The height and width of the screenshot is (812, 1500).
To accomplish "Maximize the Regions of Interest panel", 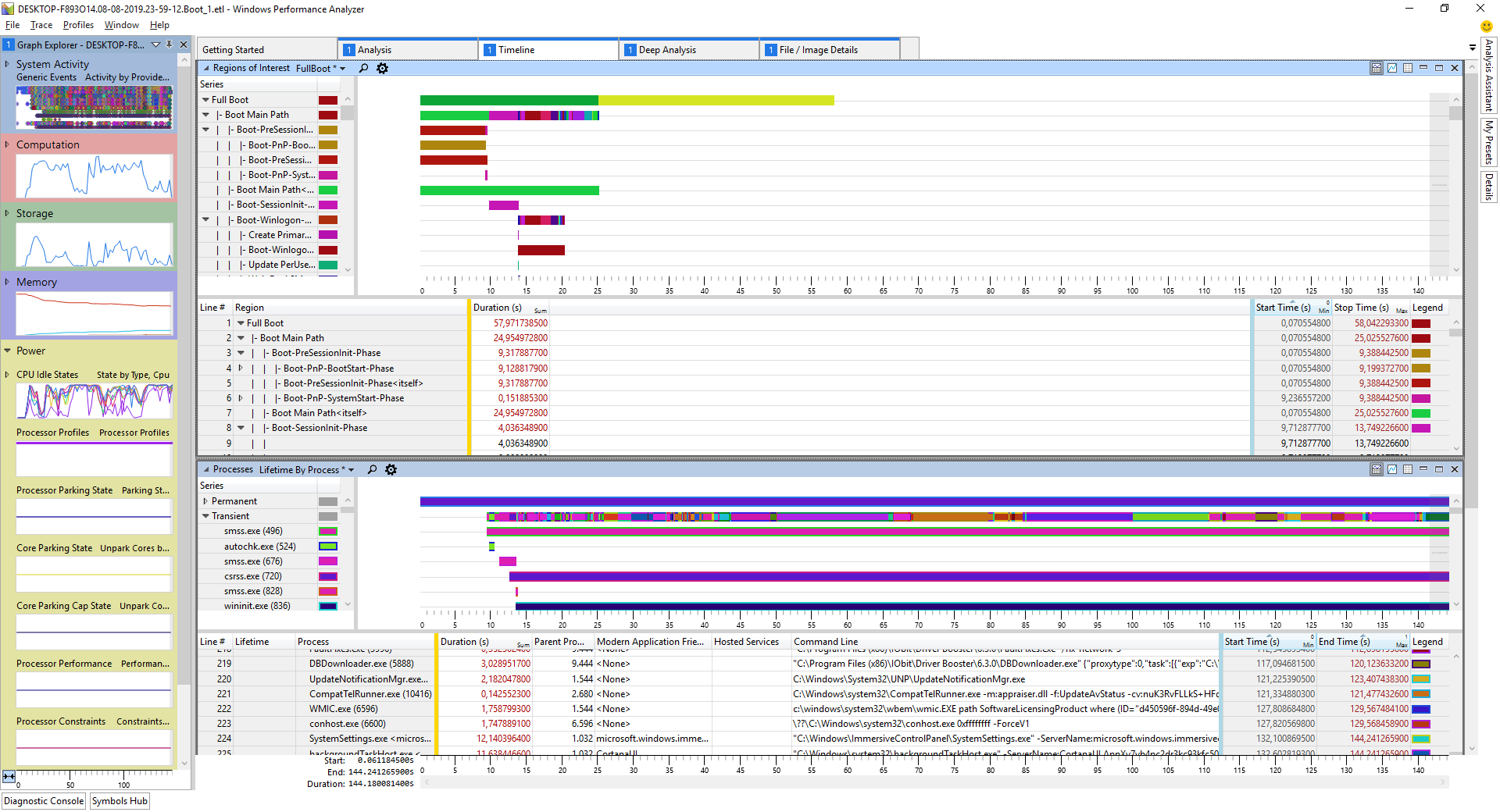I will pos(1439,68).
